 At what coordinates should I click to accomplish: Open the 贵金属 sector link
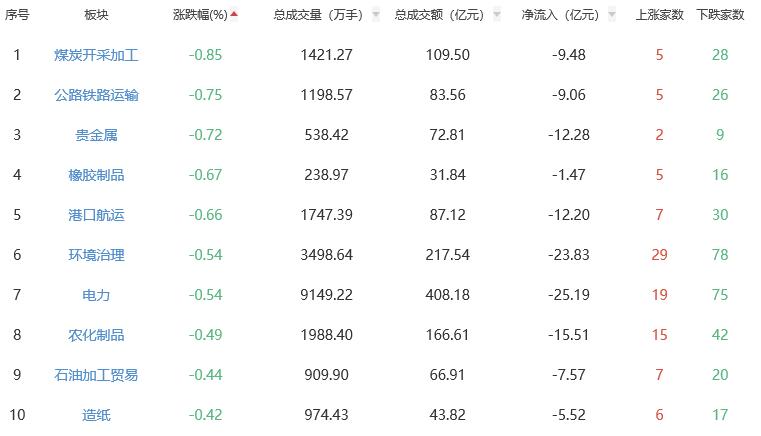[96, 135]
